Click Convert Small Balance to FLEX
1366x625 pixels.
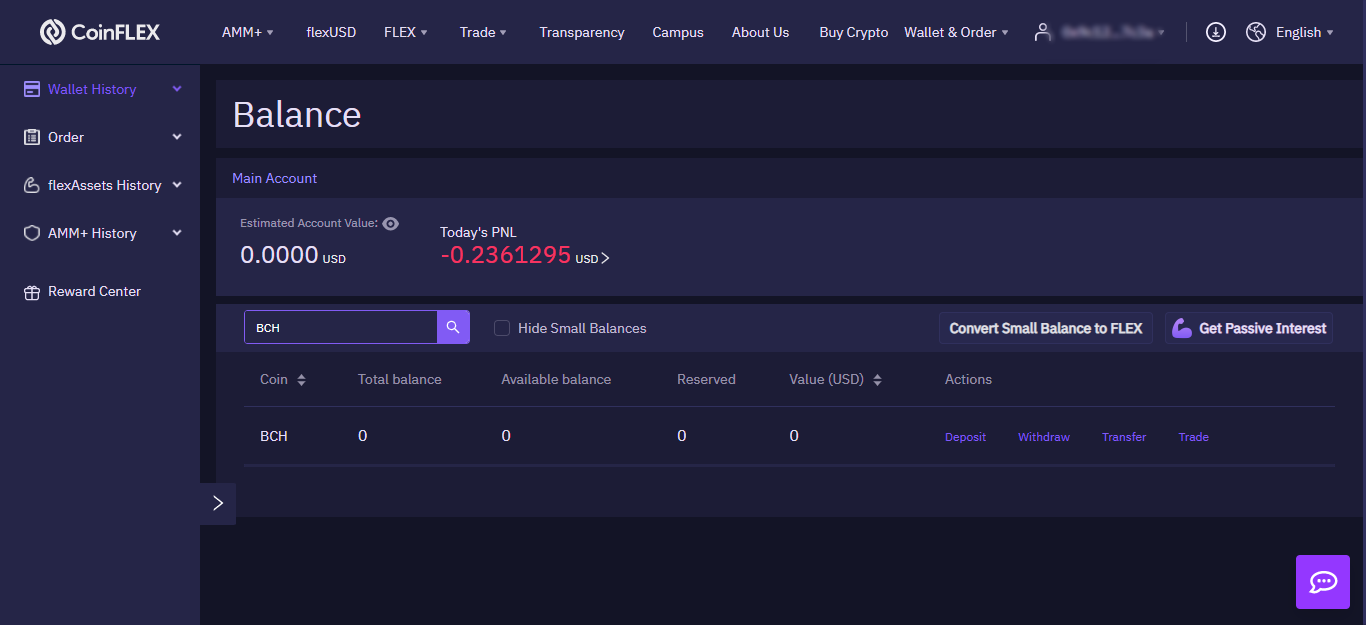point(1046,328)
